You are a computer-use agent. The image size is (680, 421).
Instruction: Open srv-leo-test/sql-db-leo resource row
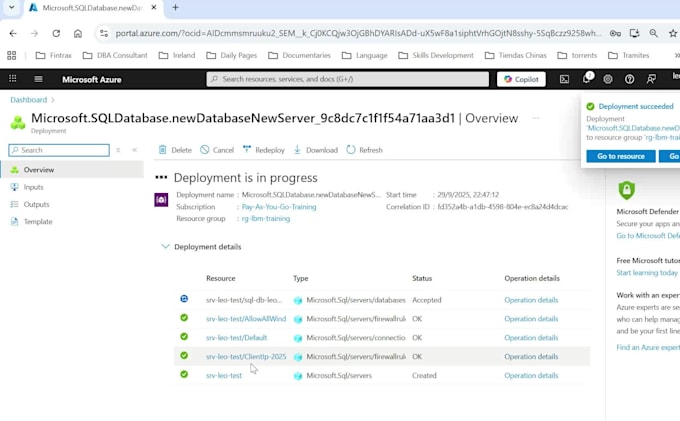[244, 300]
